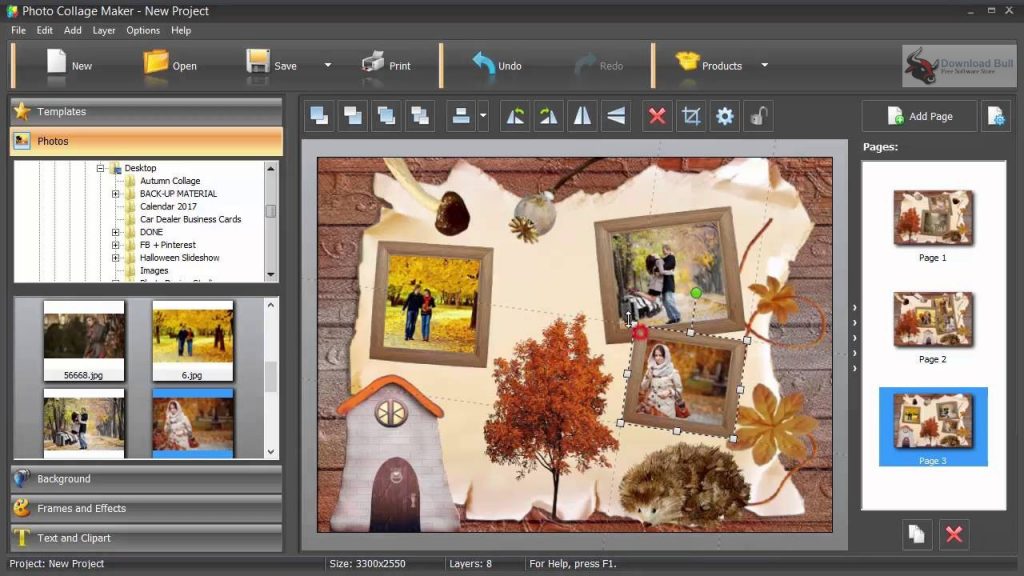
Task: Rotate the selected photo right
Action: (548, 116)
